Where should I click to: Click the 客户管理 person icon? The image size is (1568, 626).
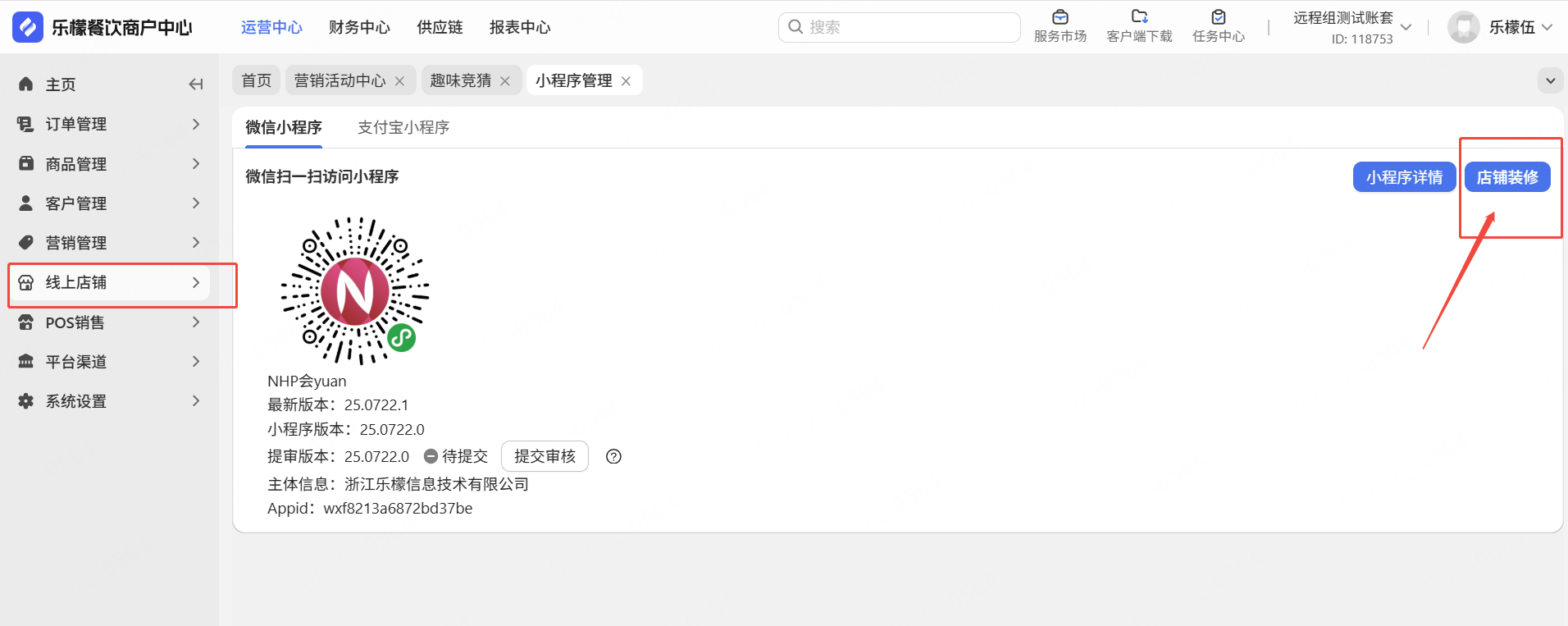point(26,203)
